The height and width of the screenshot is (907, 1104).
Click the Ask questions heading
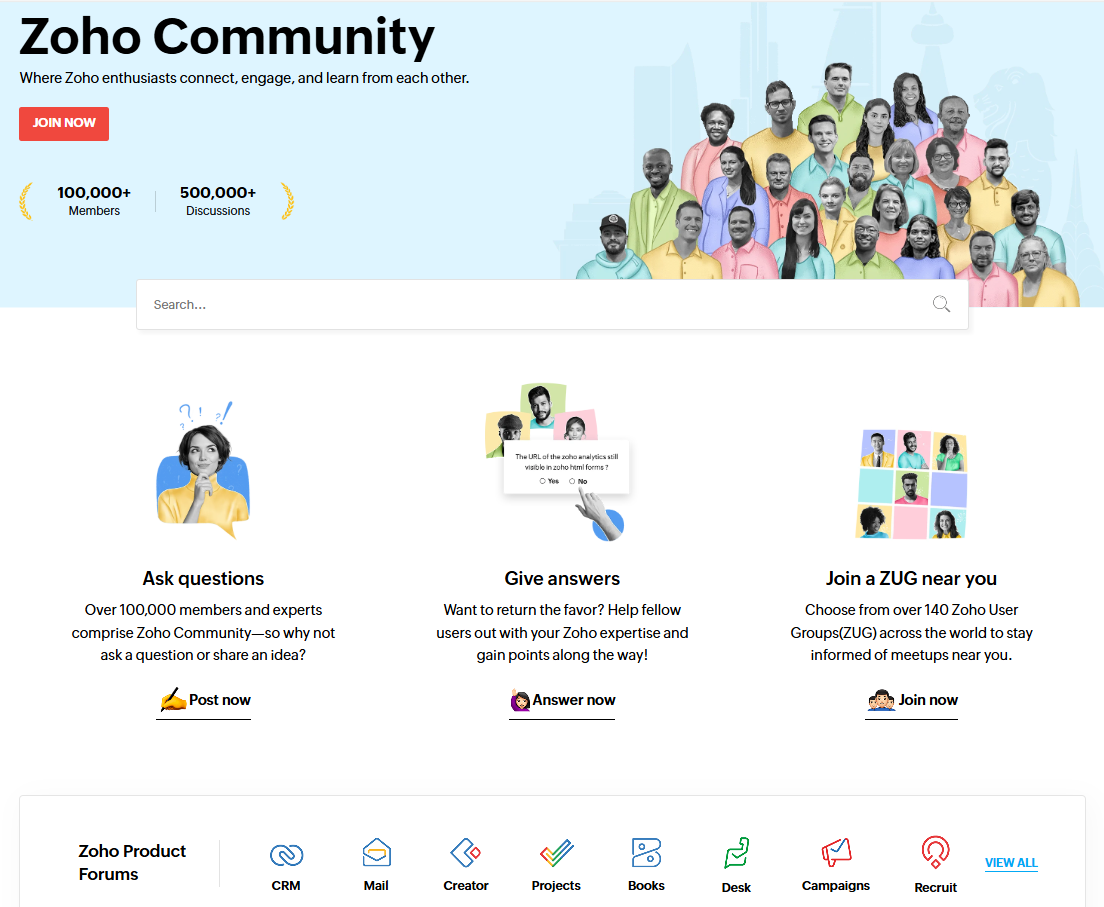(x=203, y=578)
